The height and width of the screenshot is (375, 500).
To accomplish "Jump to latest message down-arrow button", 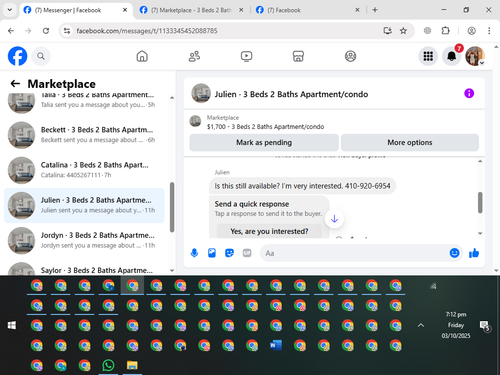I will click(334, 219).
